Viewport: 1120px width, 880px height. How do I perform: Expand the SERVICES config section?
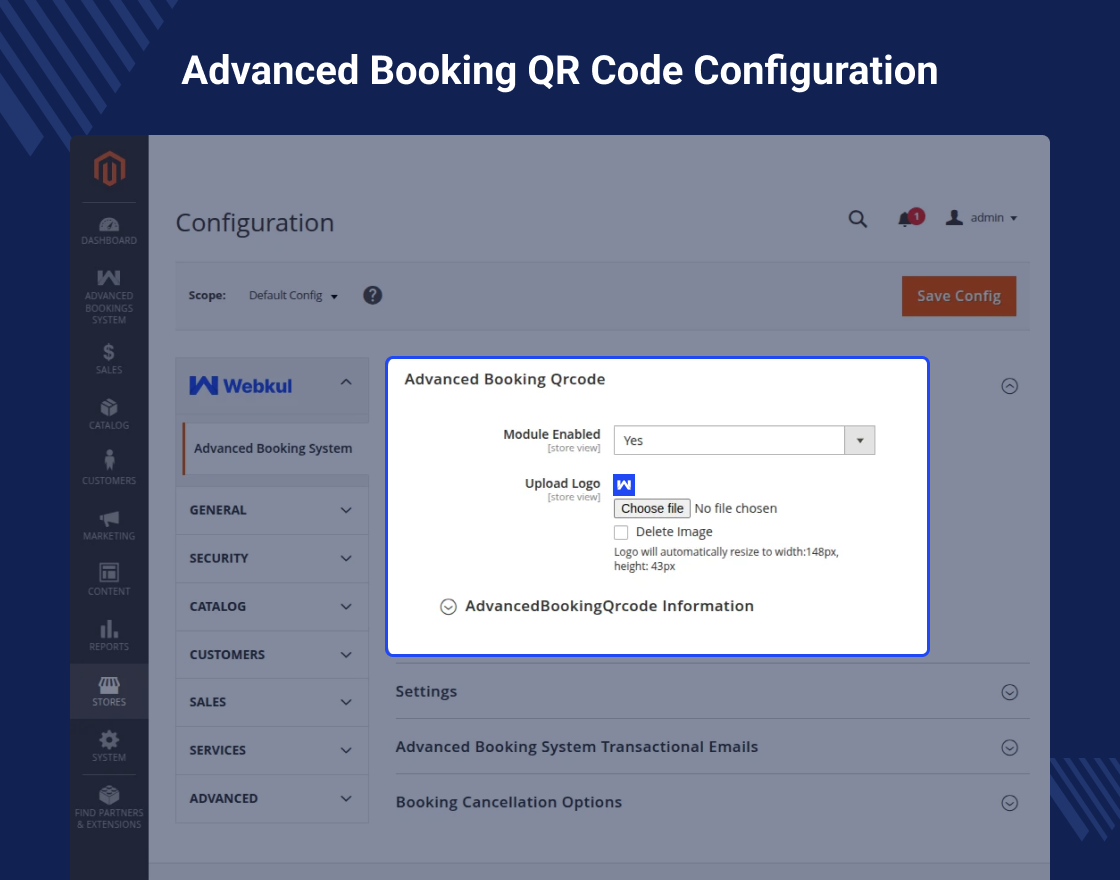click(272, 750)
